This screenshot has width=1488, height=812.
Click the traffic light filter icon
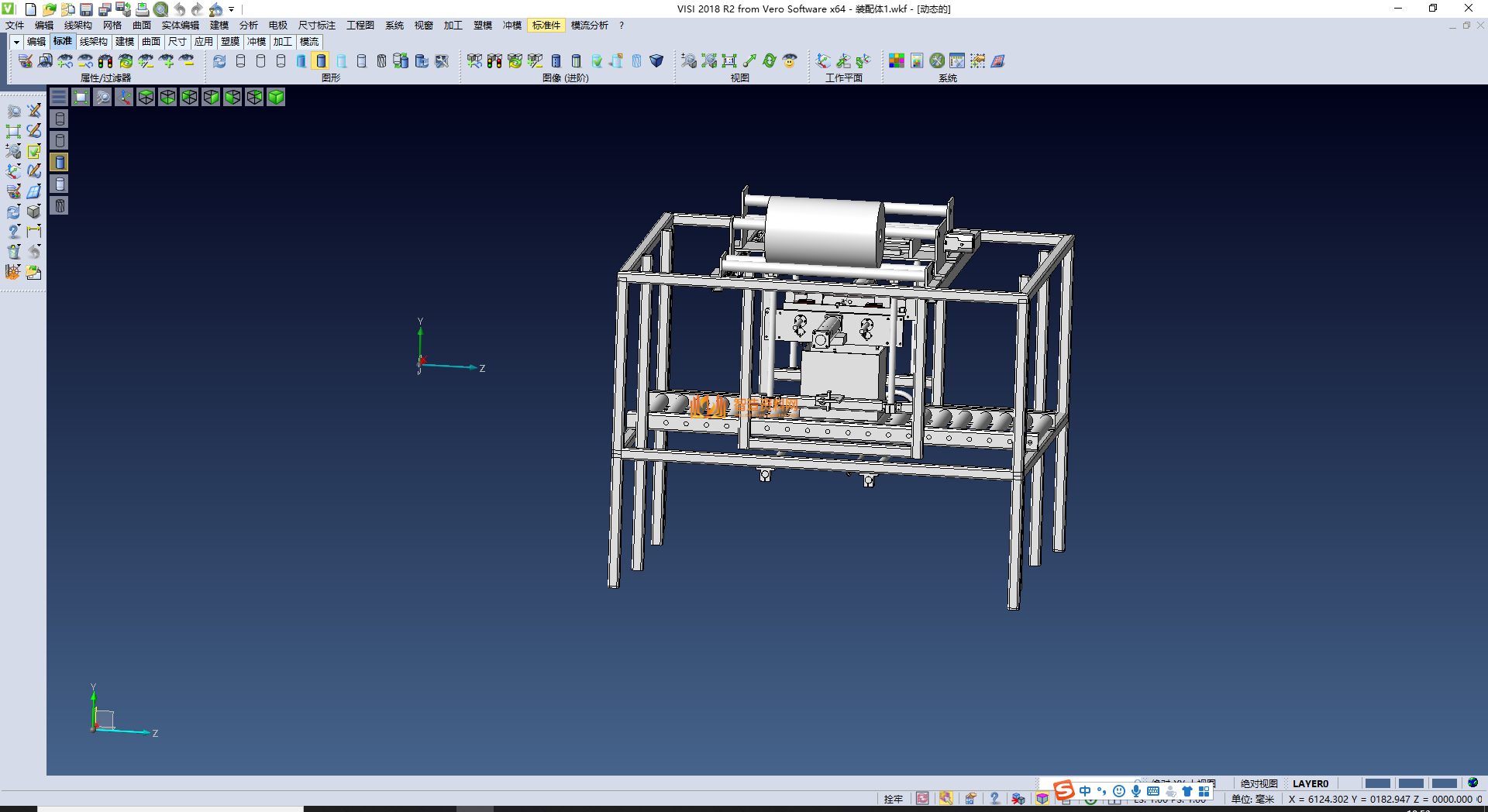pos(105,61)
